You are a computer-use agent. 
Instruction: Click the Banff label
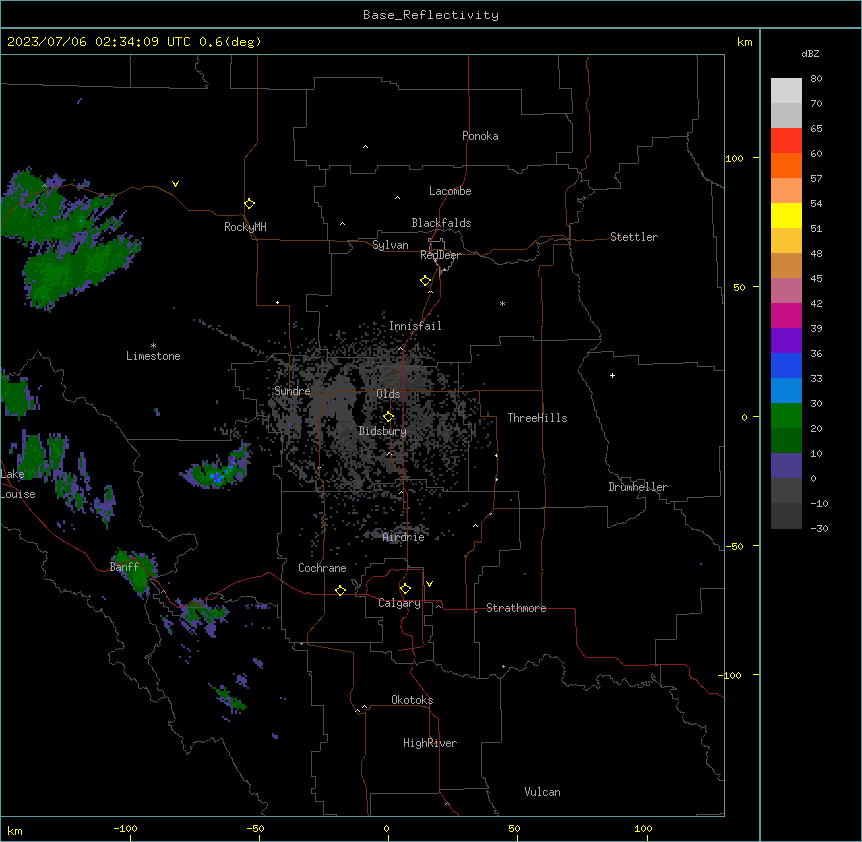coord(124,567)
